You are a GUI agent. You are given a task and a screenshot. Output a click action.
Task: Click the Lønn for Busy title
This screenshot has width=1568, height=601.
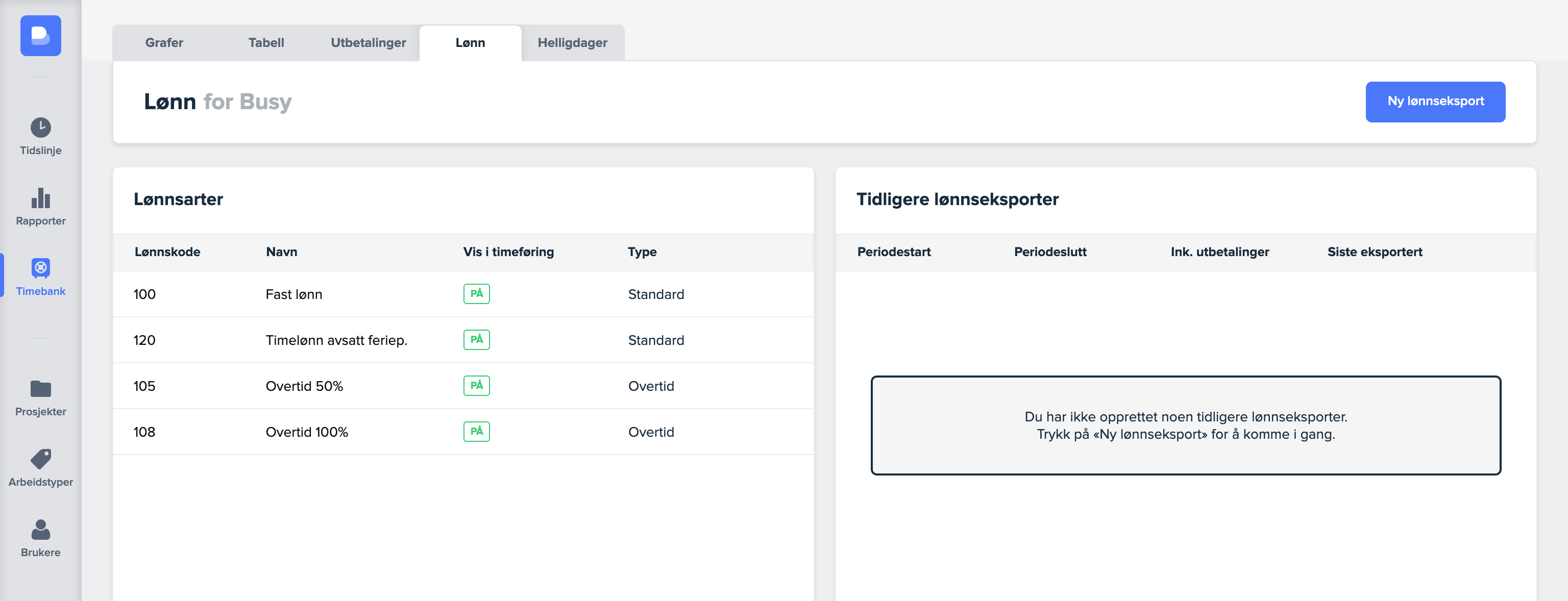point(218,102)
